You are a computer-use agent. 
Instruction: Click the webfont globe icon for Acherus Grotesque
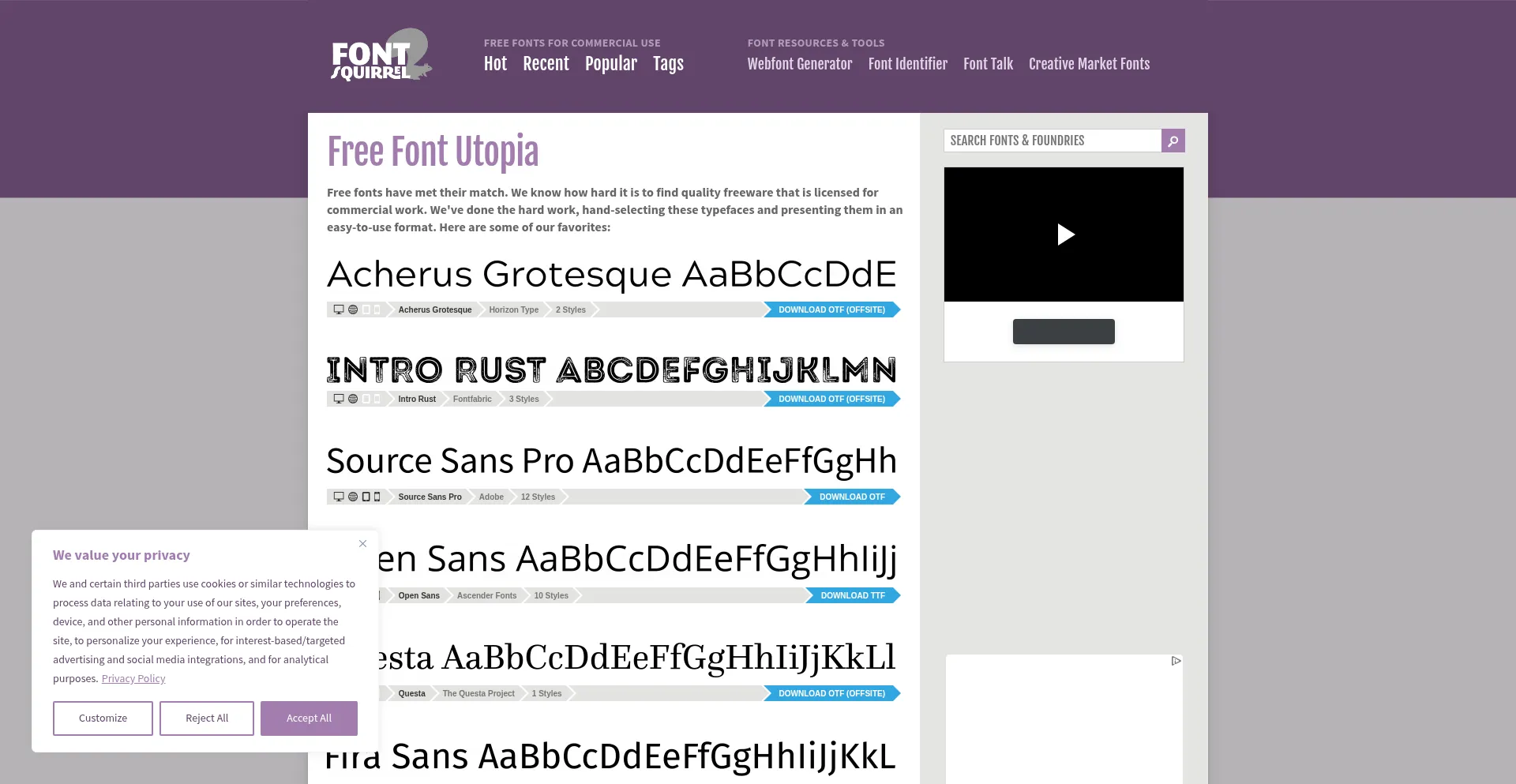pos(353,309)
